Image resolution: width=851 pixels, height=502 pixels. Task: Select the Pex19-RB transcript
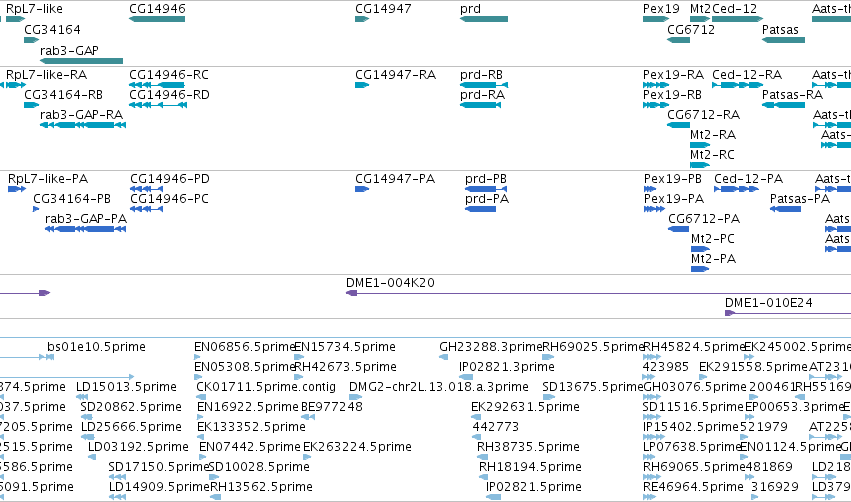click(x=656, y=105)
